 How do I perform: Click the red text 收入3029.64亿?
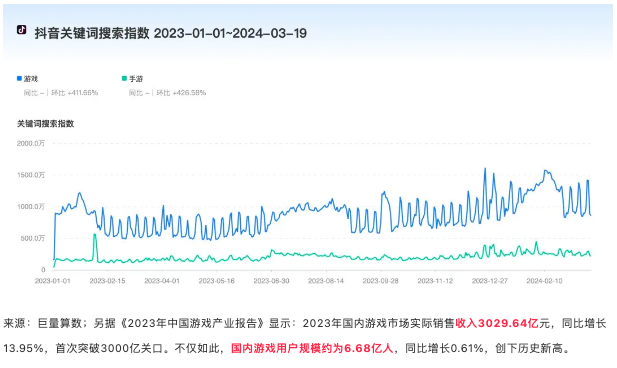click(497, 324)
